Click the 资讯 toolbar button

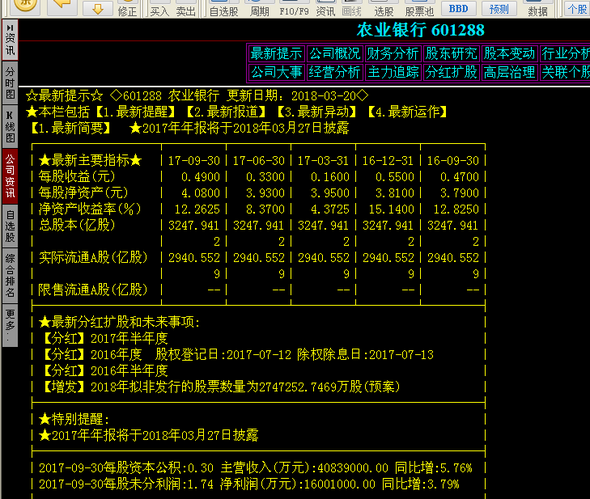pos(325,9)
